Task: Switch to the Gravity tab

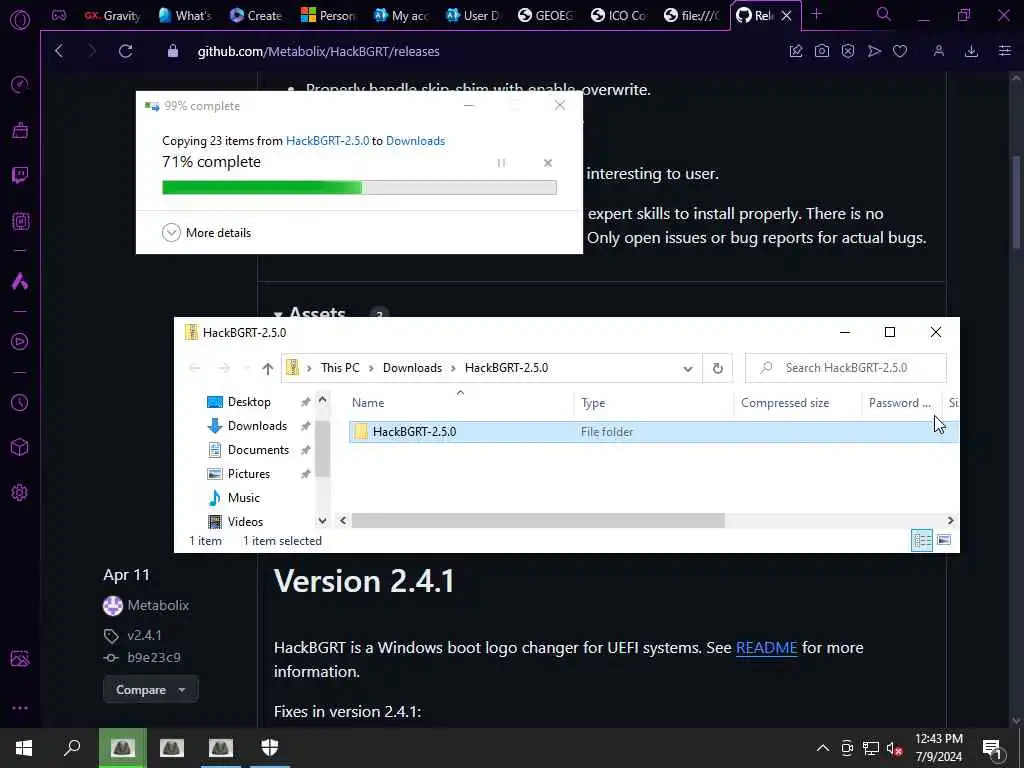Action: pos(112,16)
